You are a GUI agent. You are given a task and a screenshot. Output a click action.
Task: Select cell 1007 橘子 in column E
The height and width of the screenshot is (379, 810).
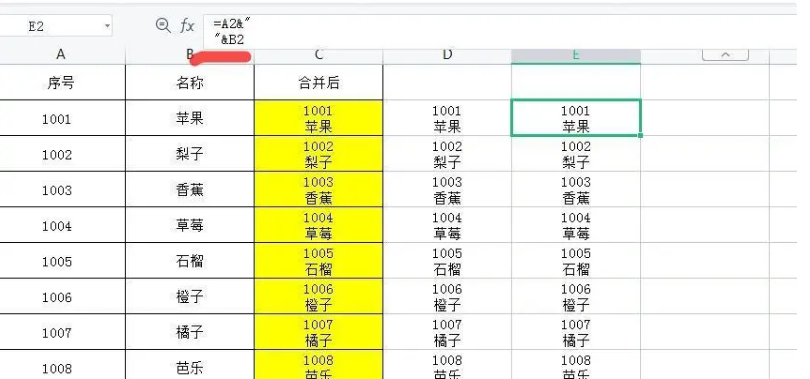576,332
